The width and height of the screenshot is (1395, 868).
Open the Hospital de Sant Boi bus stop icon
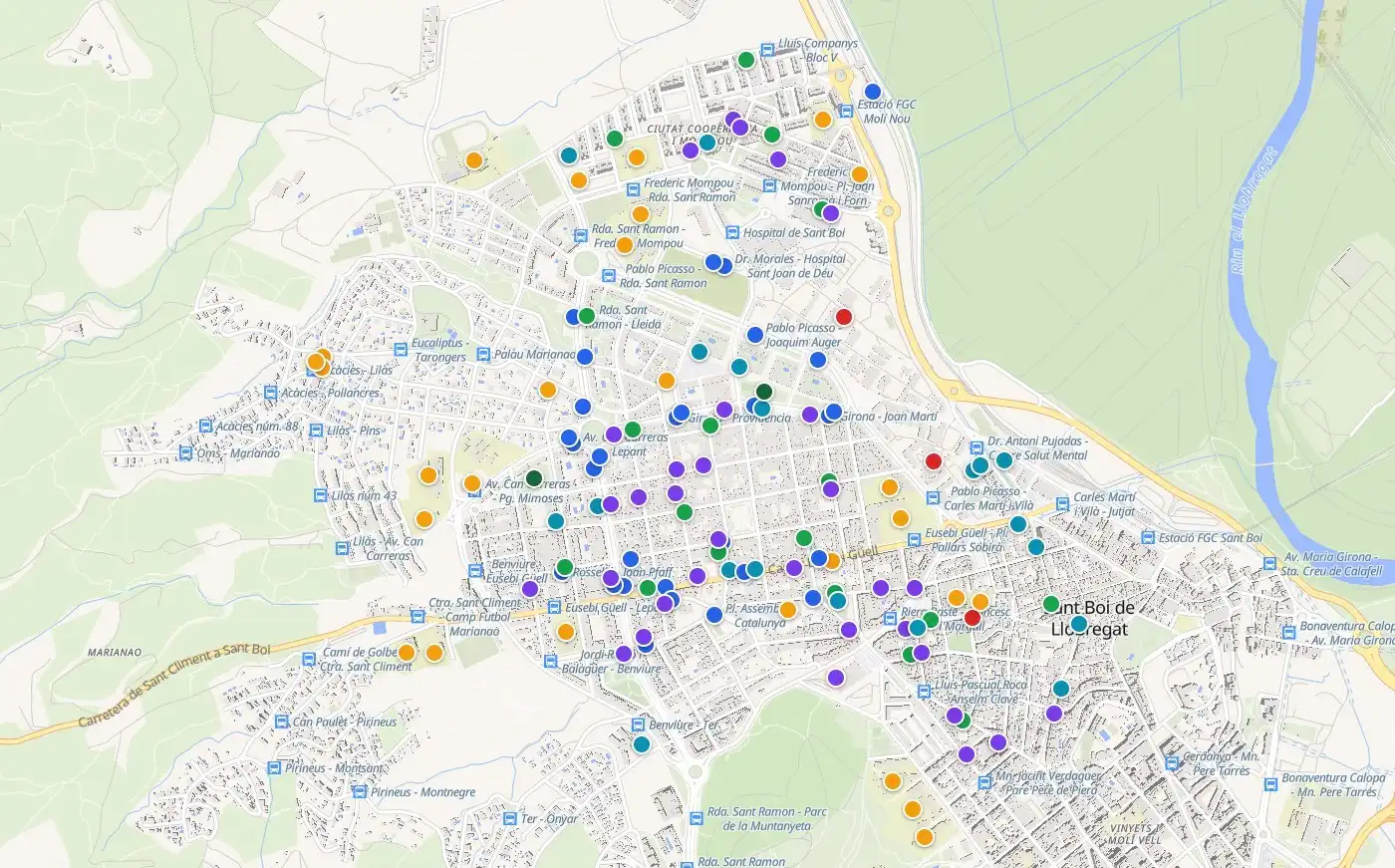pos(733,233)
